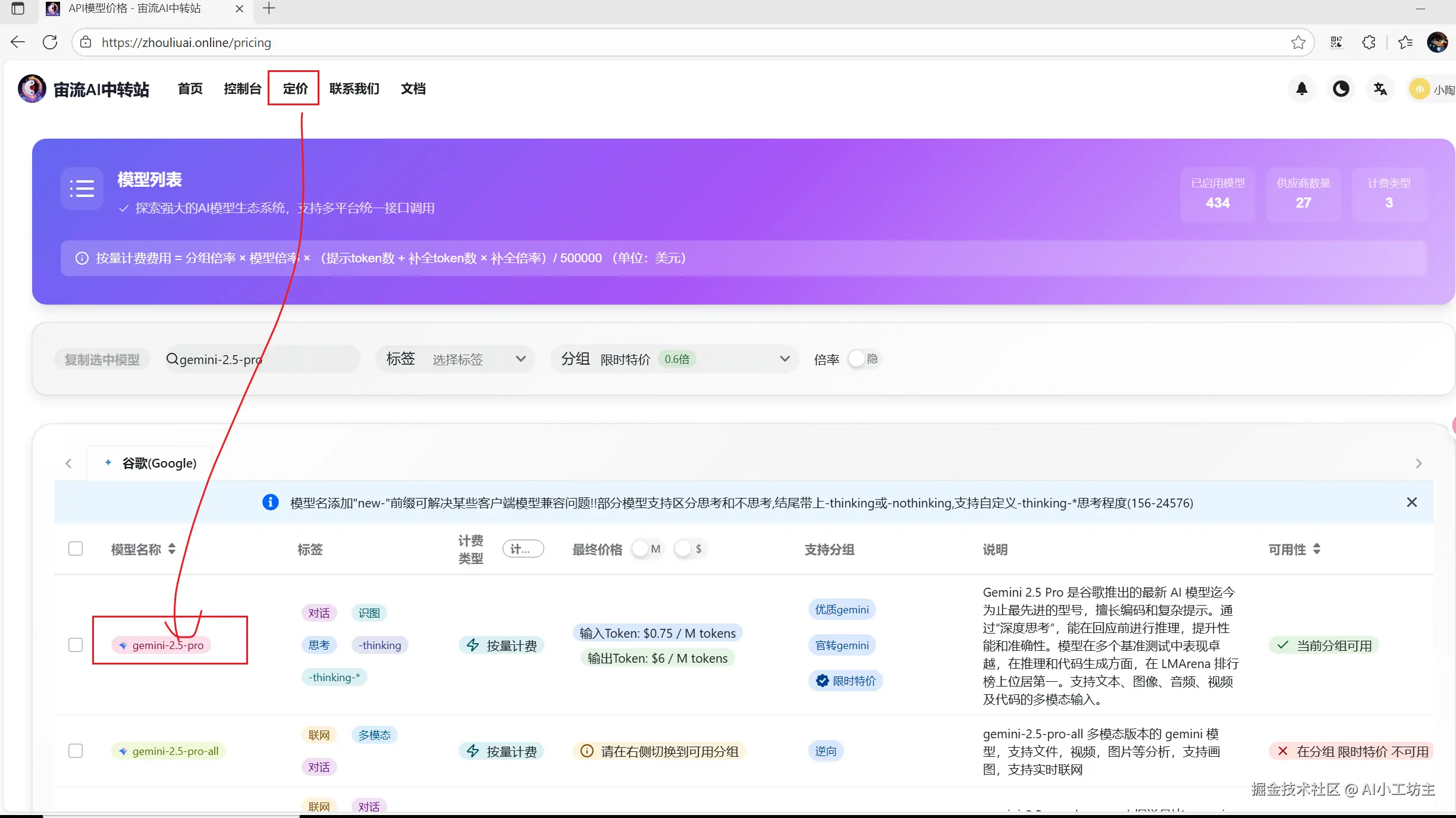Image resolution: width=1456 pixels, height=818 pixels.
Task: Check the gemini-2.5-pro row checkbox
Action: point(76,645)
